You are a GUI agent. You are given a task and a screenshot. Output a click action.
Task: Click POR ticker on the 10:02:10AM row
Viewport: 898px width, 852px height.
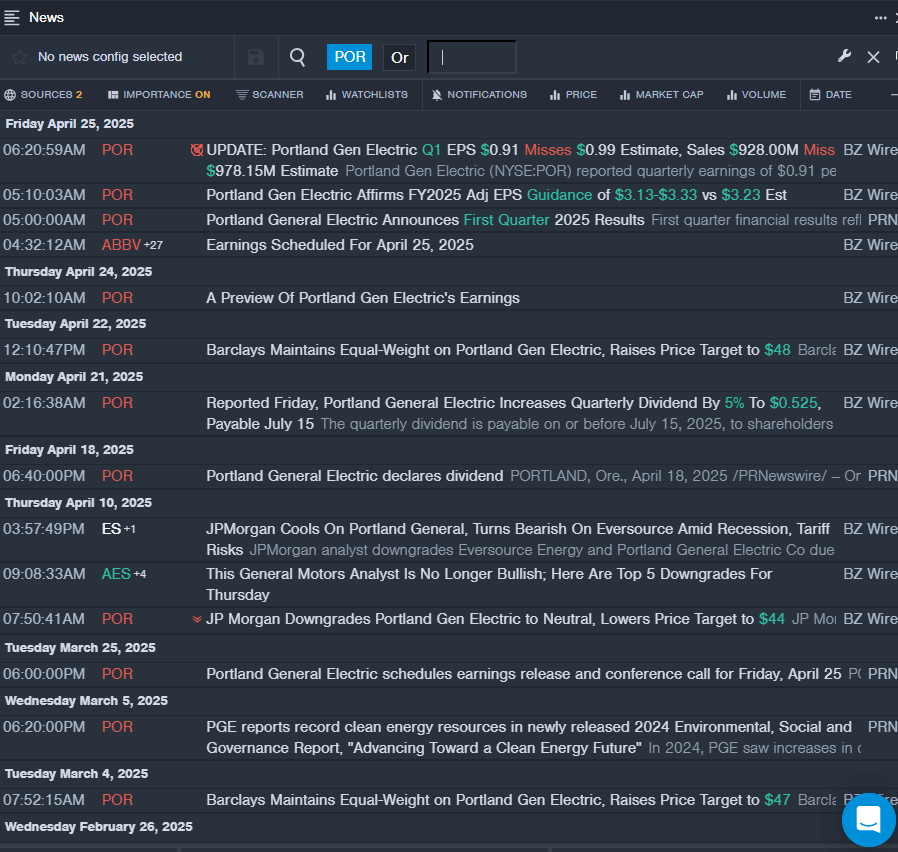[x=117, y=298]
